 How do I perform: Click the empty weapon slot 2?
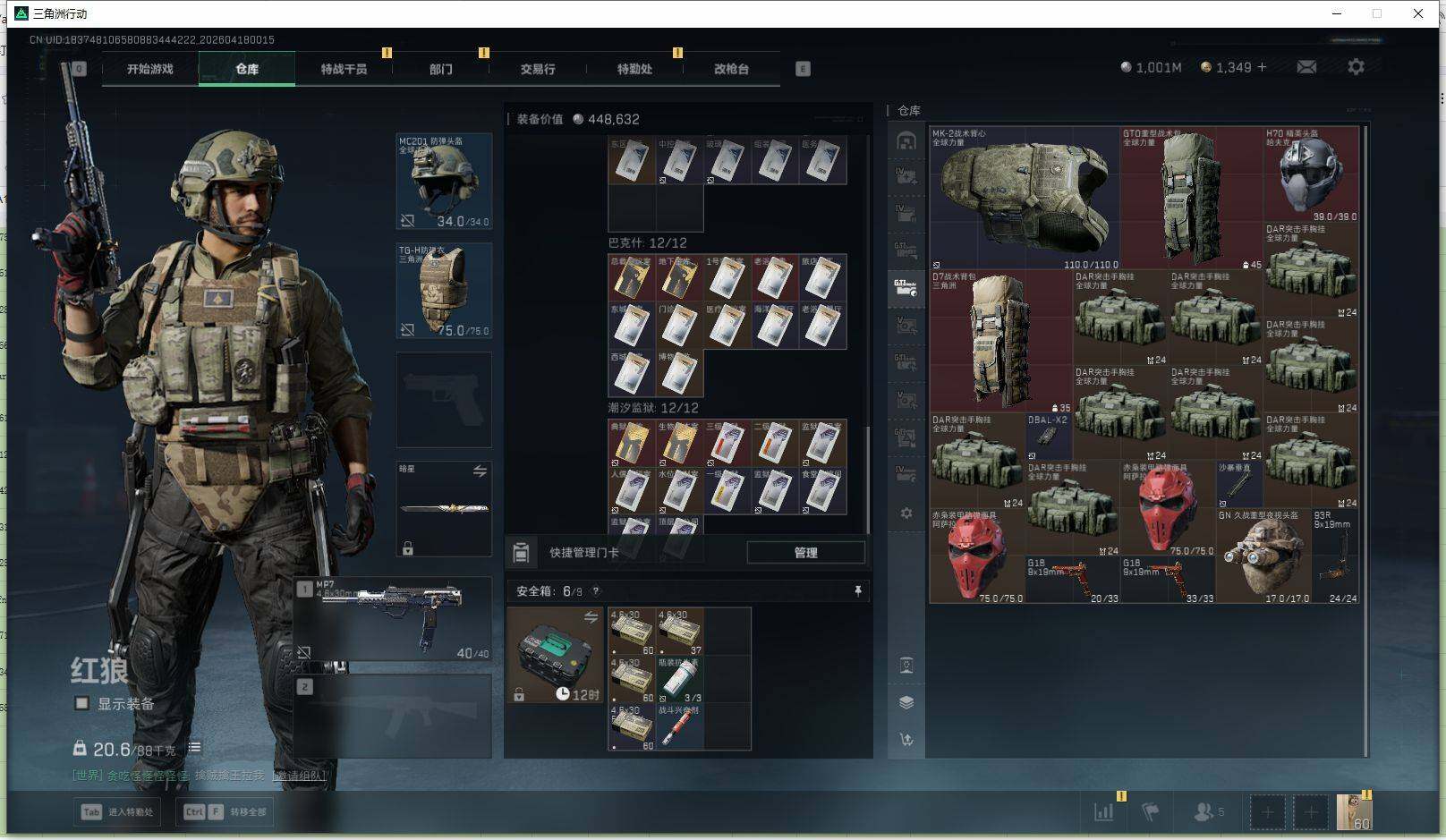pos(393,717)
